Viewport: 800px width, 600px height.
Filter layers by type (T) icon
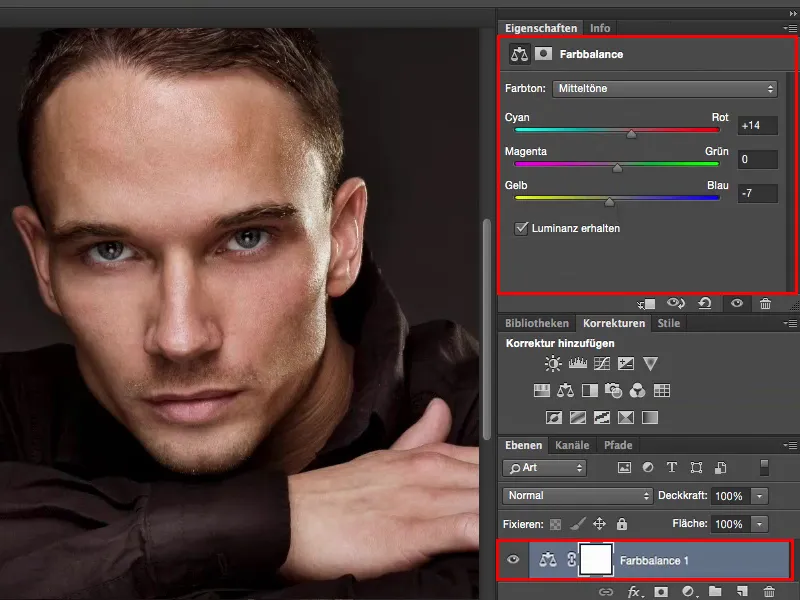click(x=672, y=467)
